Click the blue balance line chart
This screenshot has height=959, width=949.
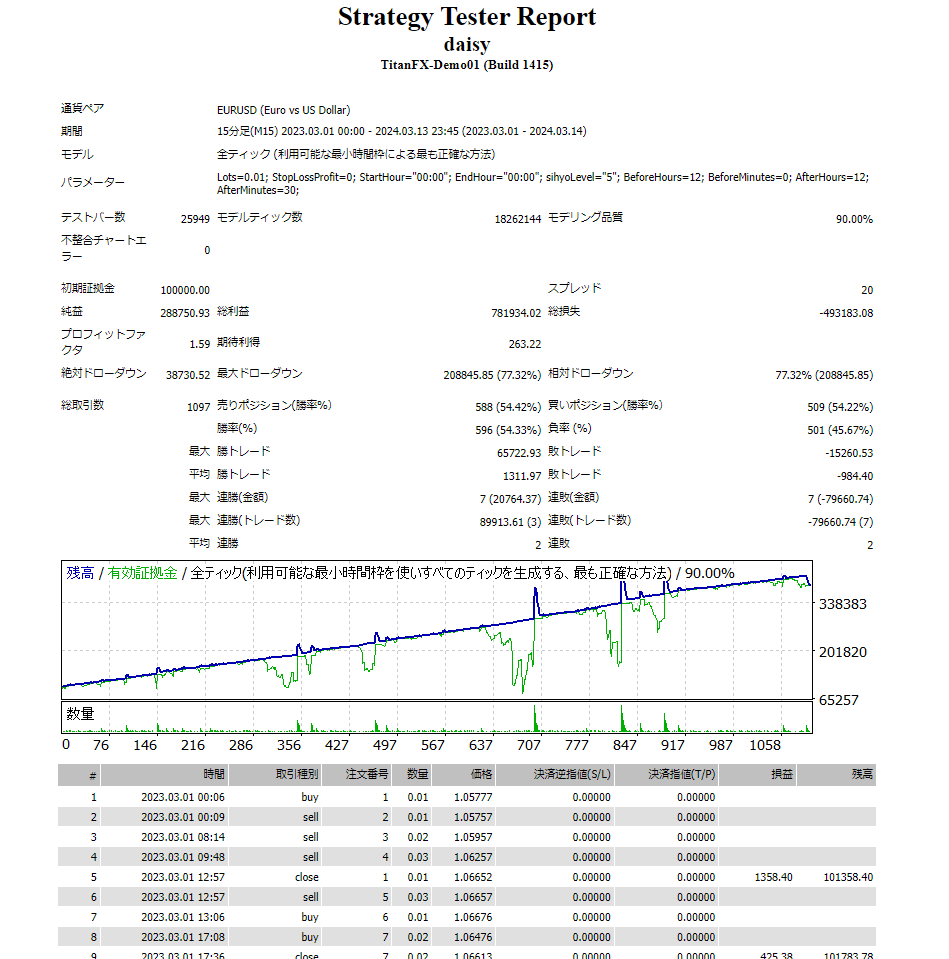click(437, 630)
